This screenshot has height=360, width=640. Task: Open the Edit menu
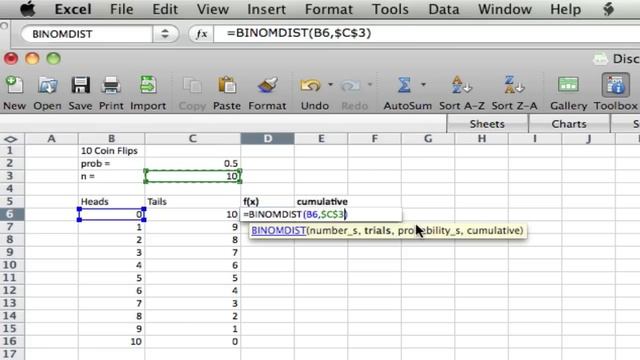(x=165, y=9)
